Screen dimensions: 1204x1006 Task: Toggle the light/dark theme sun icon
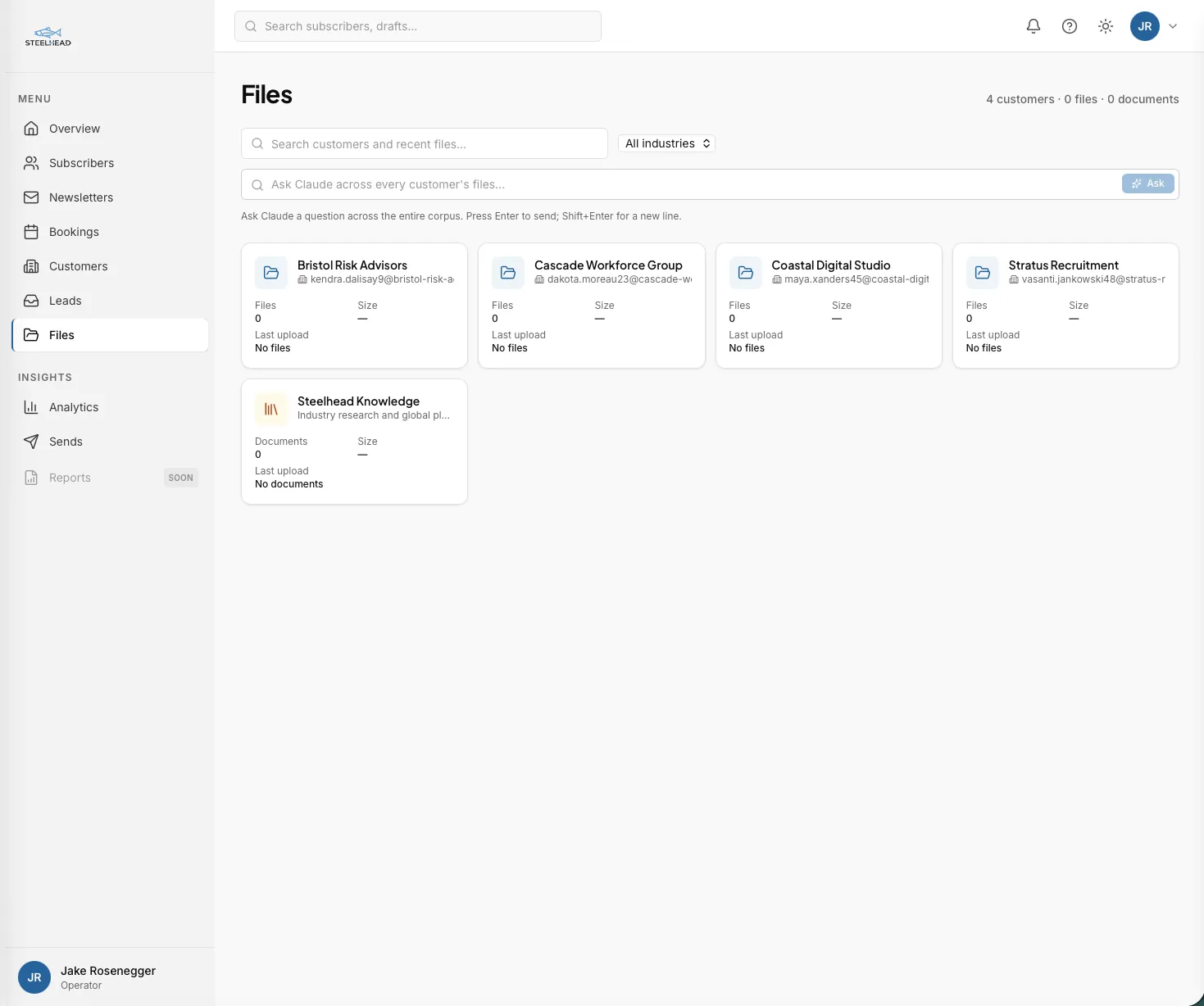tap(1106, 26)
